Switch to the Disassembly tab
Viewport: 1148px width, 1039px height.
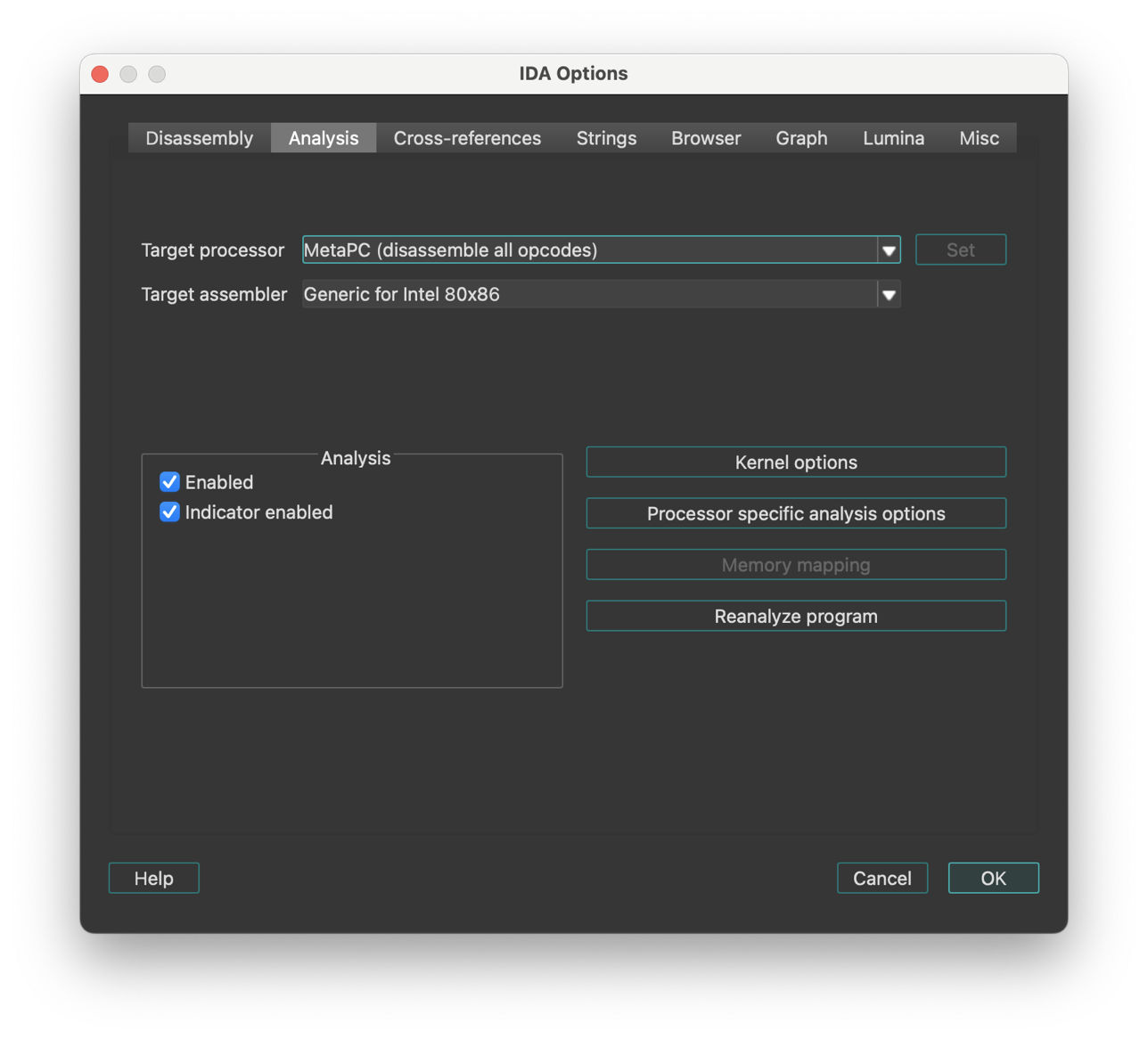(x=199, y=138)
